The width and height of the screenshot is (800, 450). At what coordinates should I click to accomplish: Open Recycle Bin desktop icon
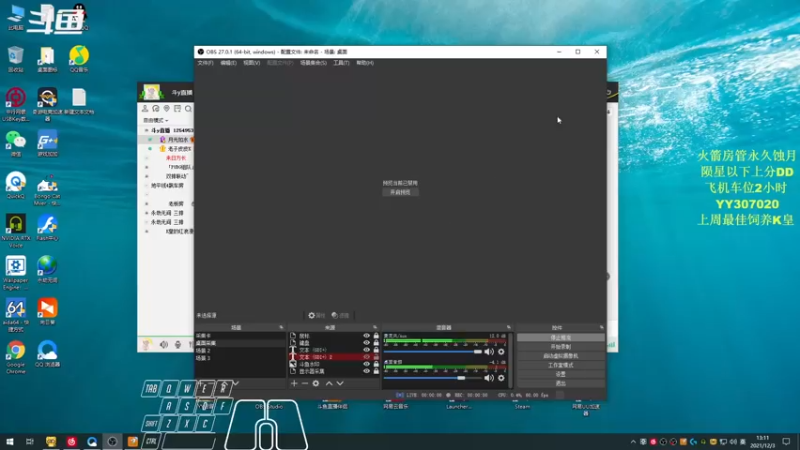[x=16, y=59]
